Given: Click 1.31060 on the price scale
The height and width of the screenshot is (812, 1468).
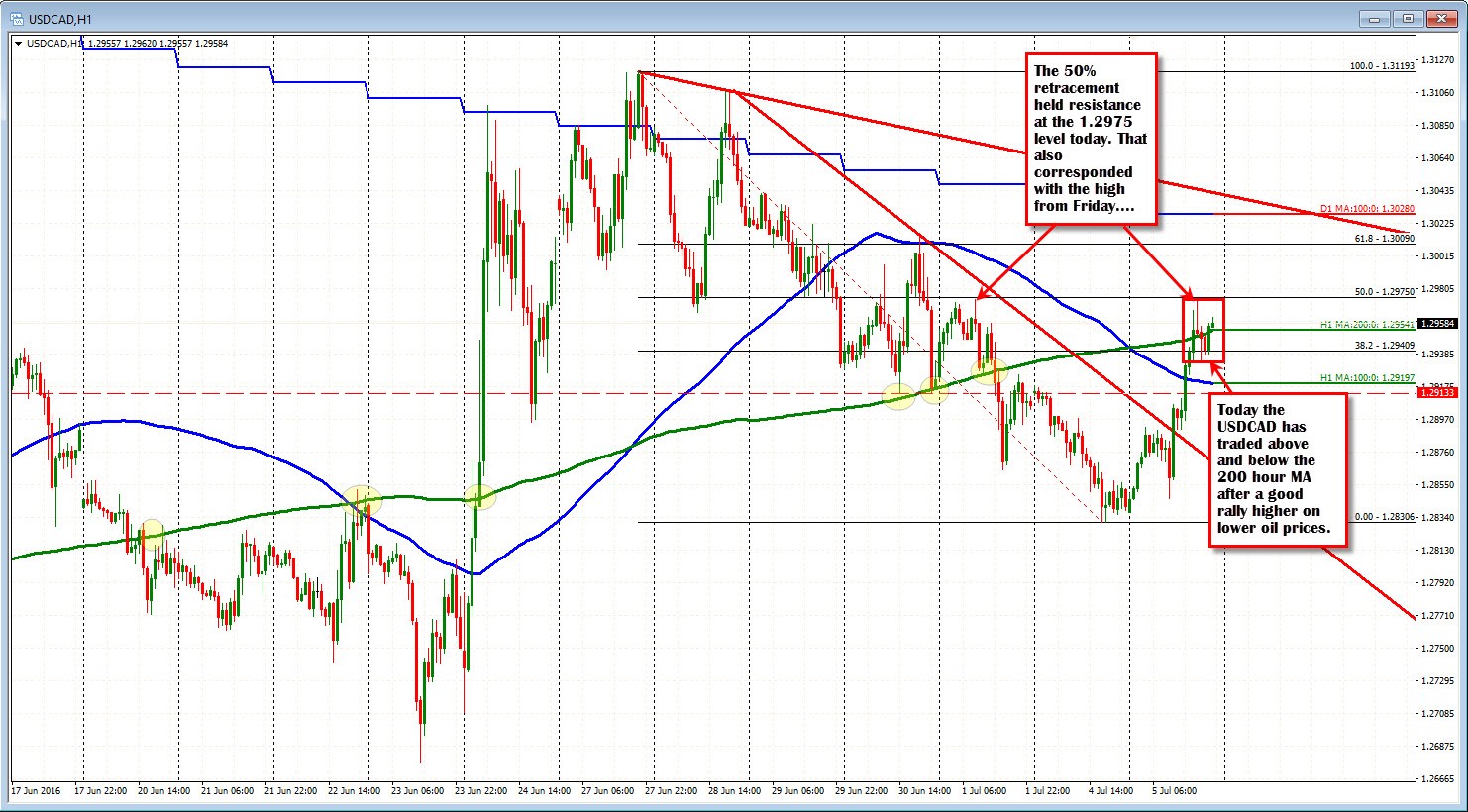Looking at the screenshot, I should pyautogui.click(x=1438, y=93).
